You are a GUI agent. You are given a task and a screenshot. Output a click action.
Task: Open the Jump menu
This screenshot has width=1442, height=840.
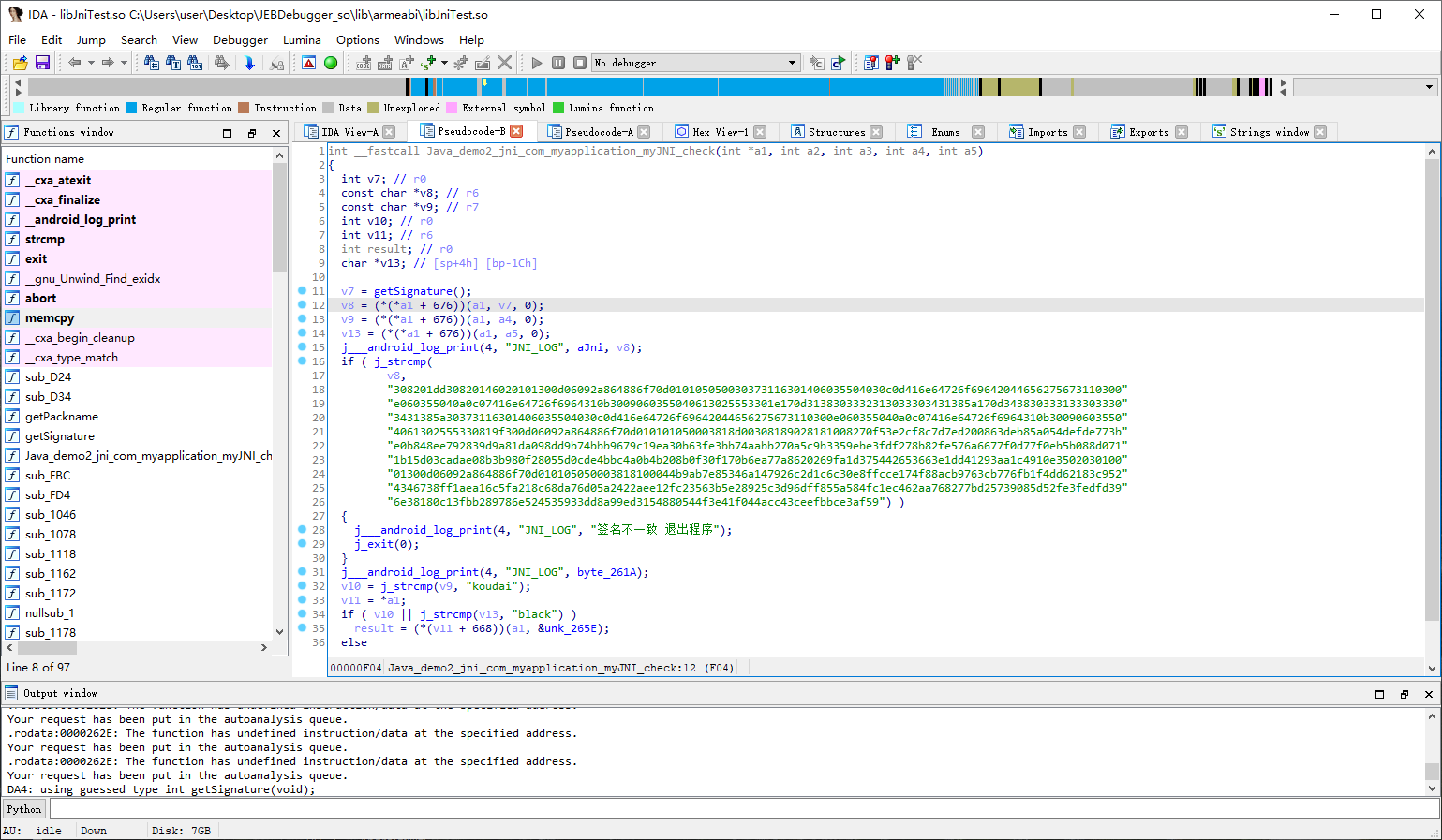91,40
